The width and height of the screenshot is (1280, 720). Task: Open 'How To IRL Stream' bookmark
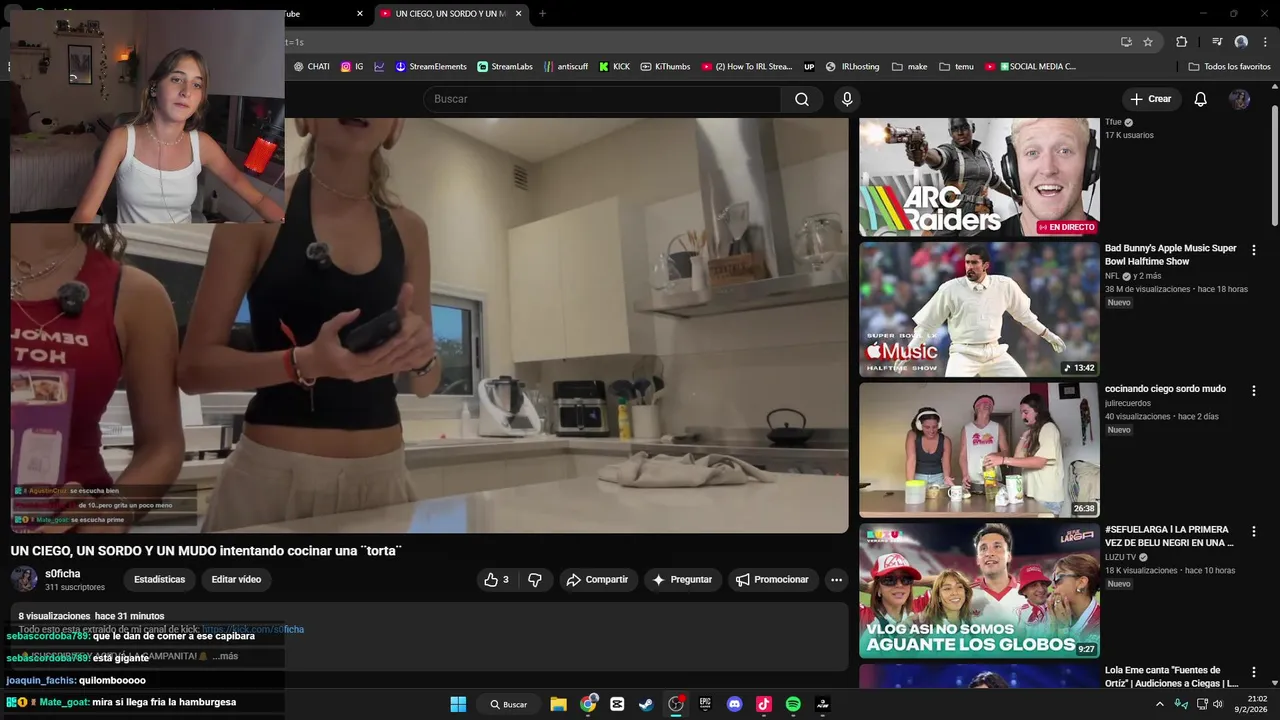747,67
